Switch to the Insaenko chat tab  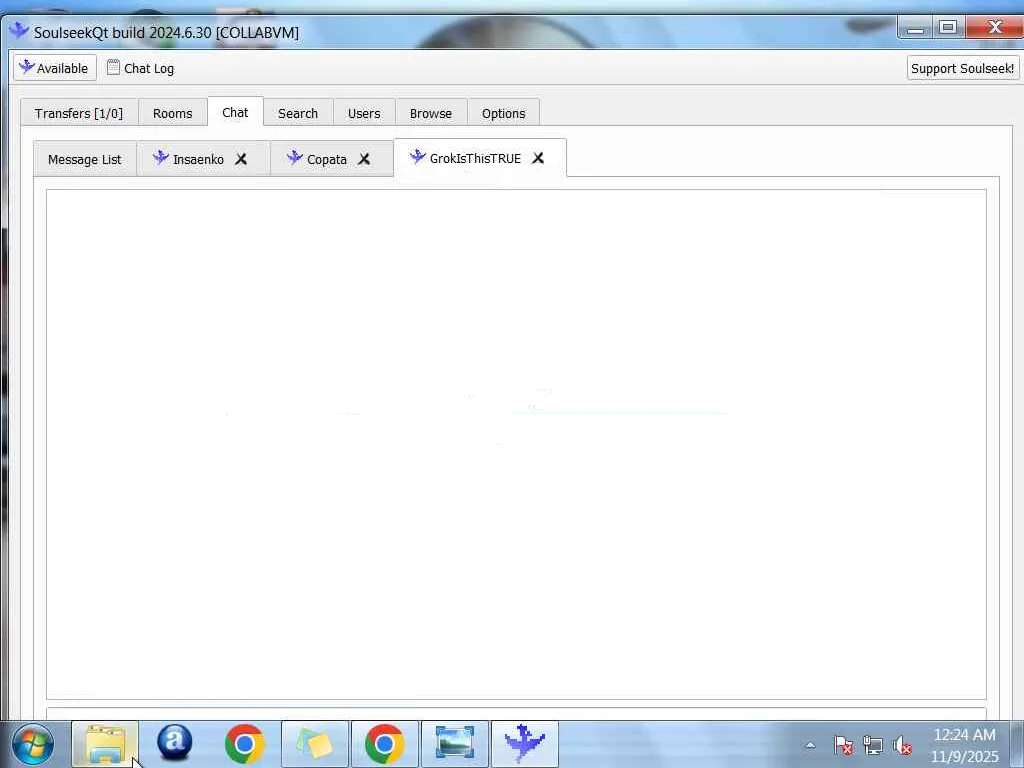[x=199, y=159]
